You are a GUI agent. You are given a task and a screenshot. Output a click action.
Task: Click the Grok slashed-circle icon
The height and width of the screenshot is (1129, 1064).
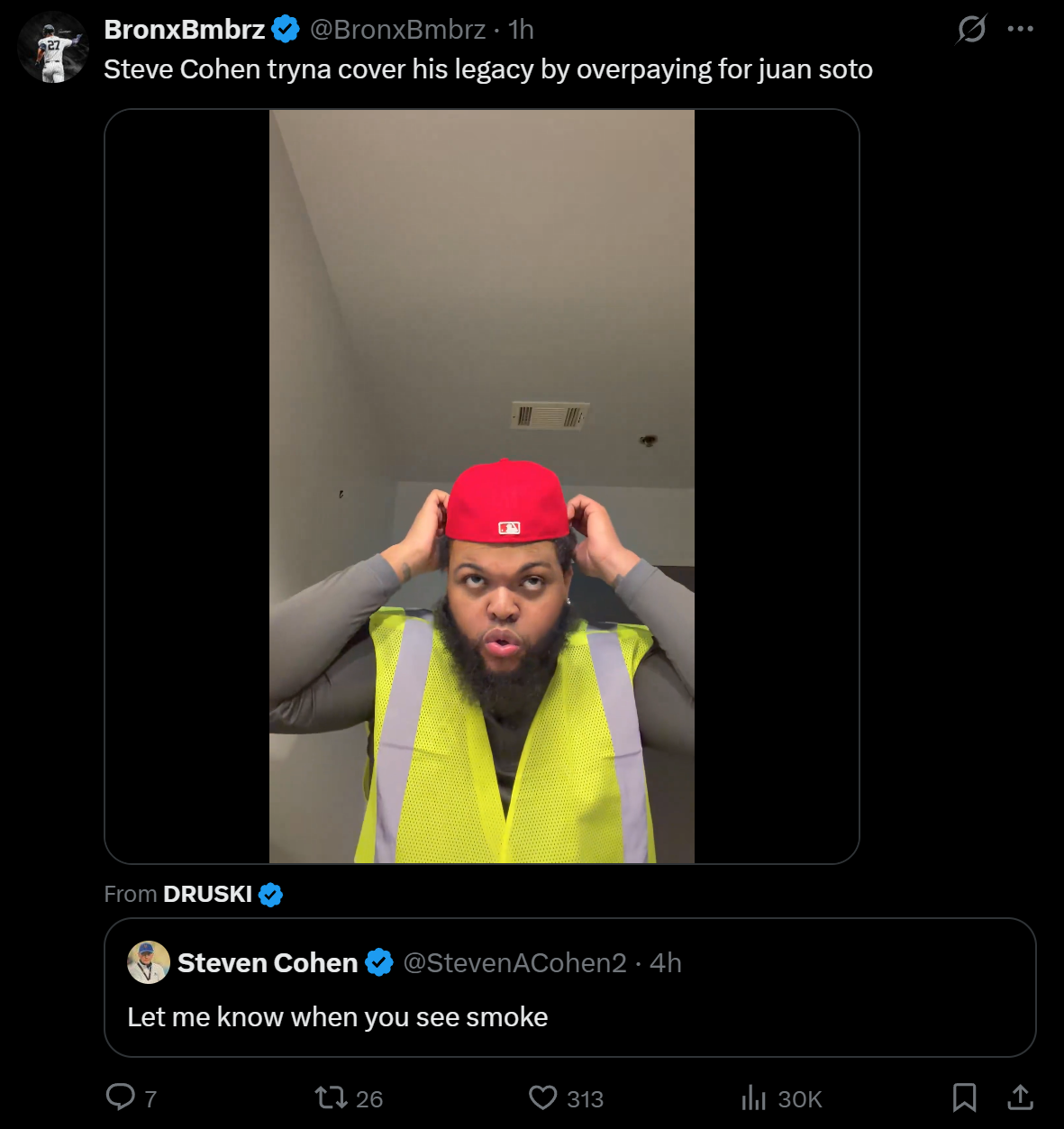point(971,30)
